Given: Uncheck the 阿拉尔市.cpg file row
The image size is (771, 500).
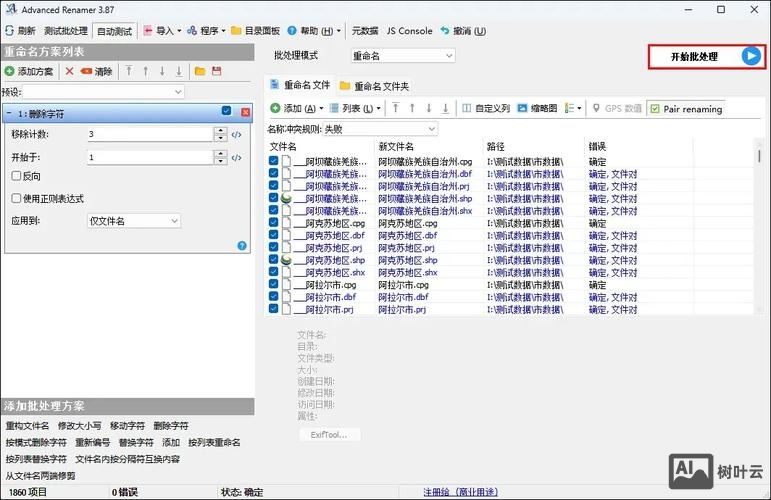Looking at the screenshot, I should 273,284.
